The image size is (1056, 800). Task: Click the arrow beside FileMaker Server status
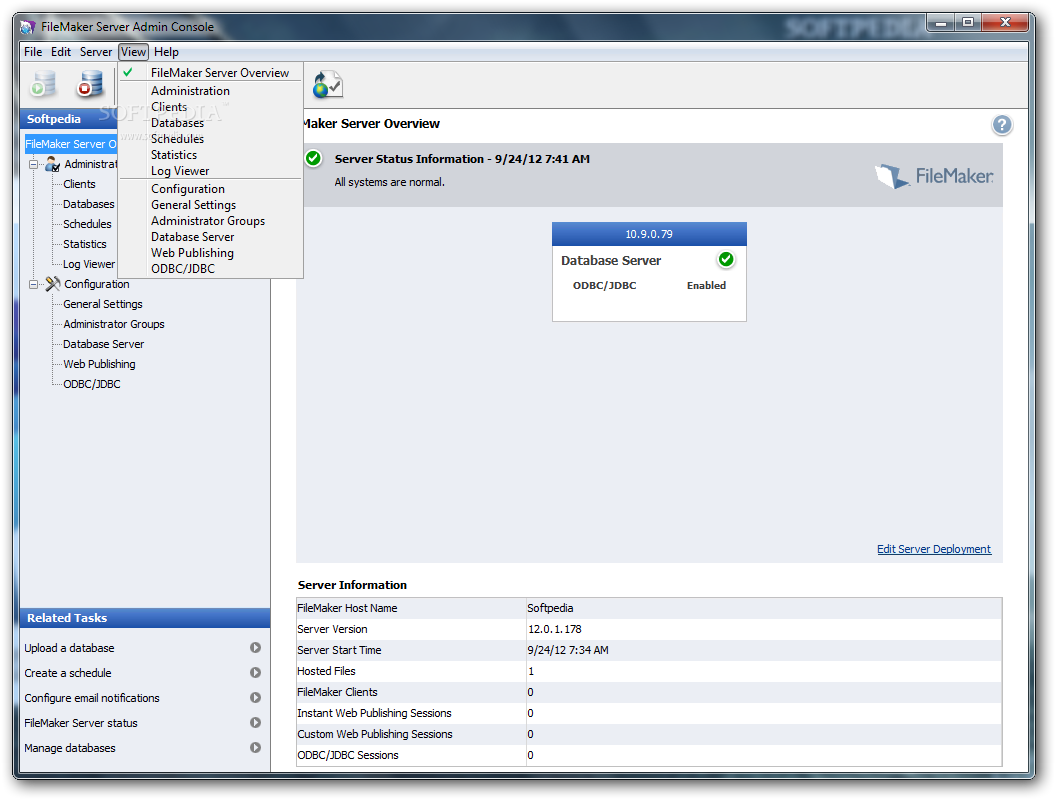pos(255,723)
